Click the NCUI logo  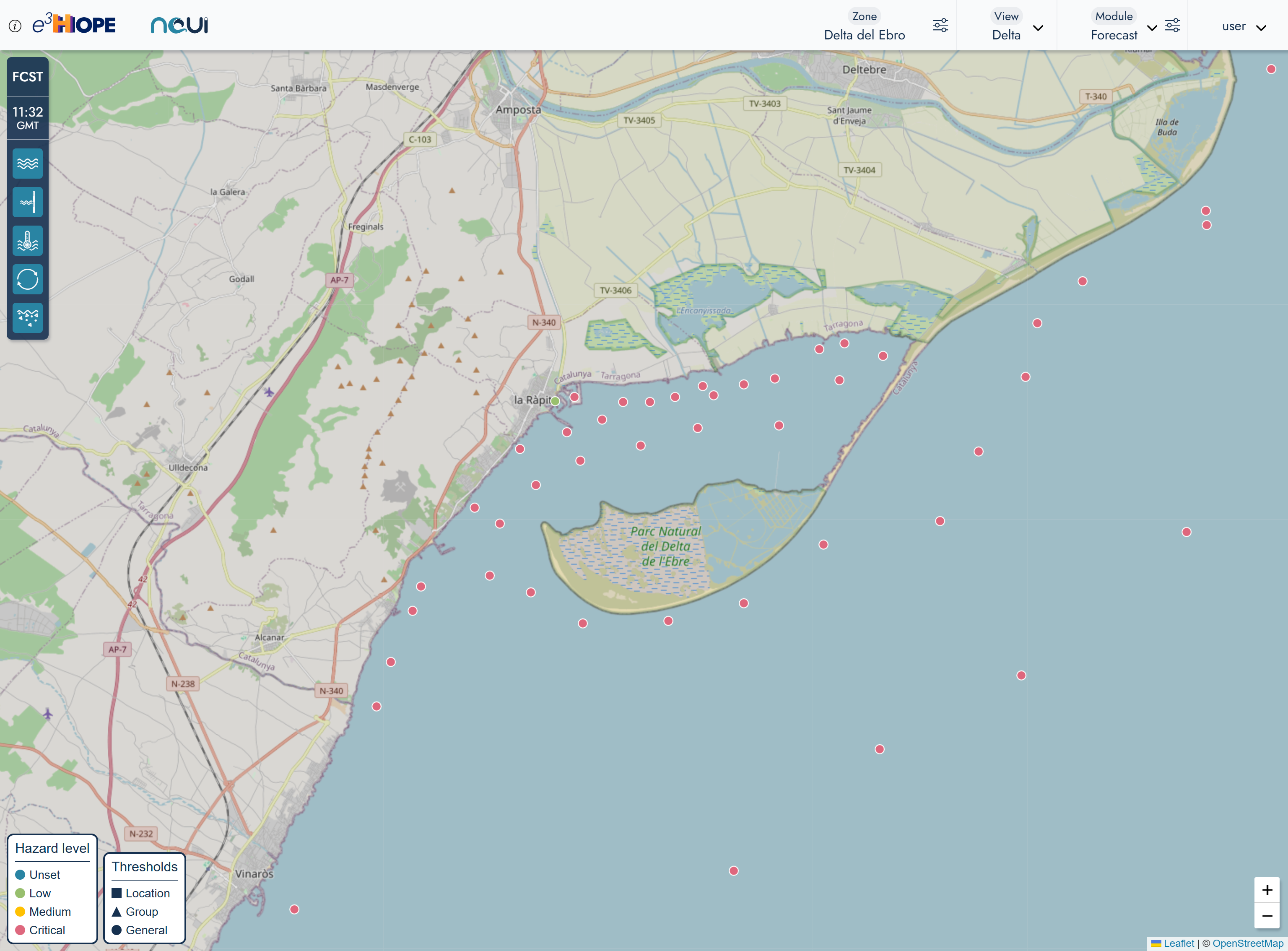pos(179,25)
